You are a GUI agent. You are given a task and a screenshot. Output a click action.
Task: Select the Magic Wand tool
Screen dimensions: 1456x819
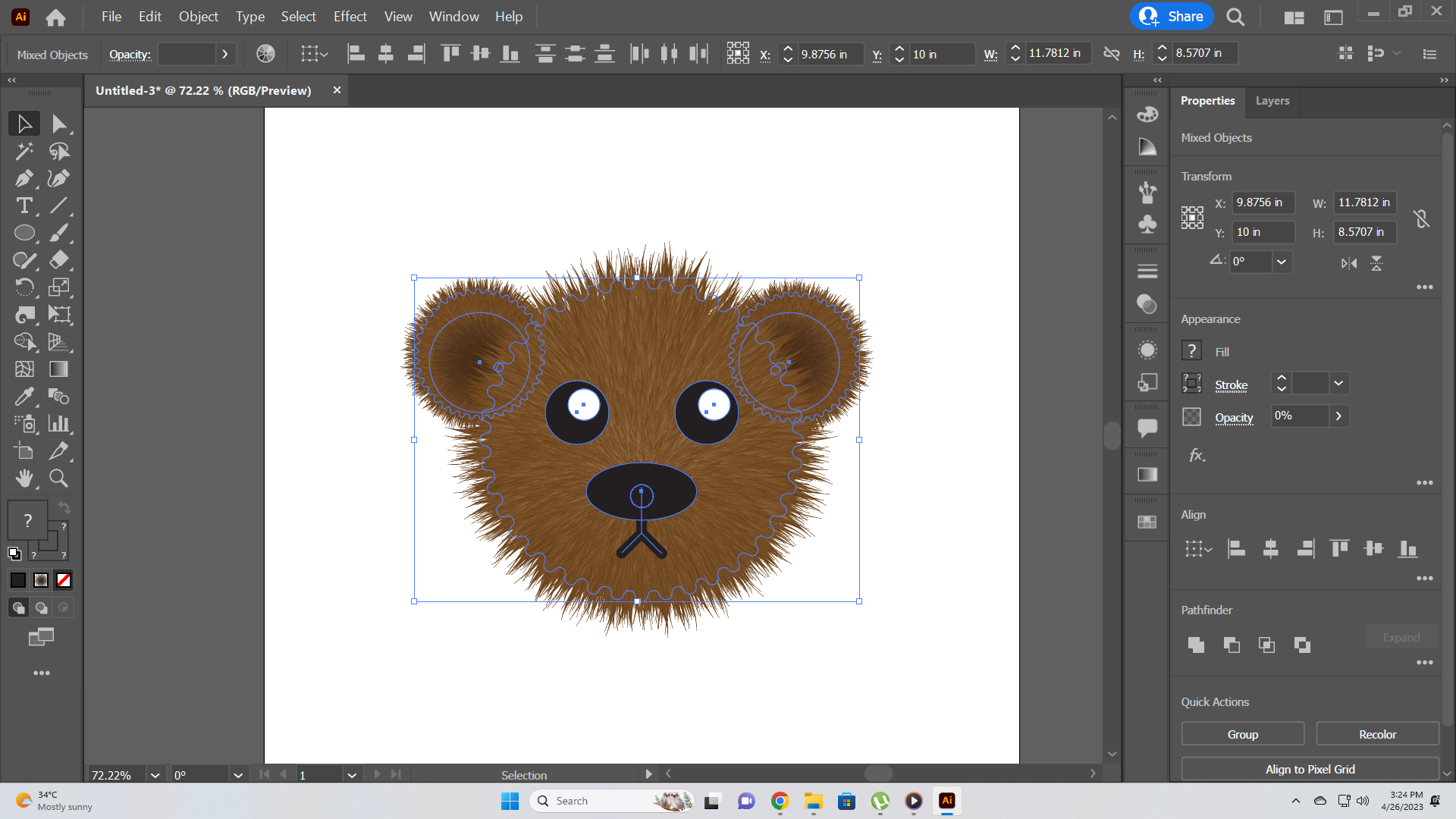pos(24,151)
